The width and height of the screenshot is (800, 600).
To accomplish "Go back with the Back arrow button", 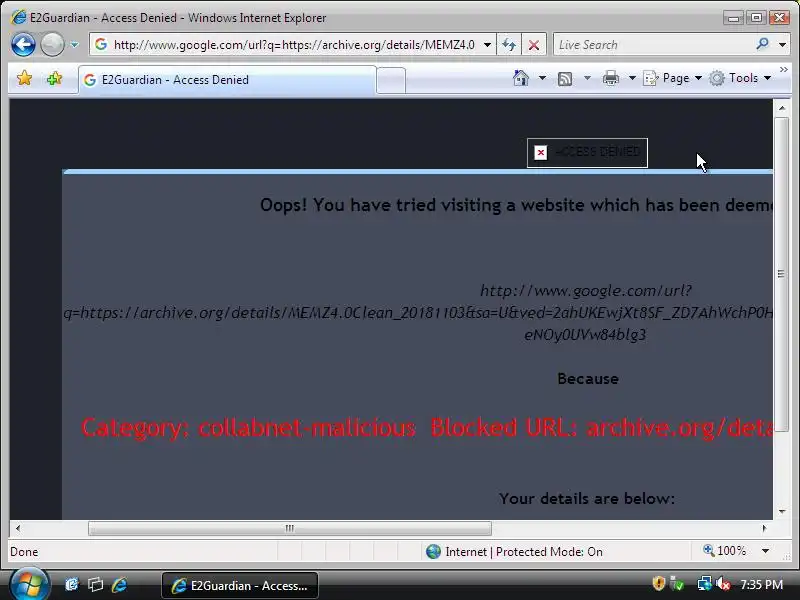I will (x=23, y=45).
